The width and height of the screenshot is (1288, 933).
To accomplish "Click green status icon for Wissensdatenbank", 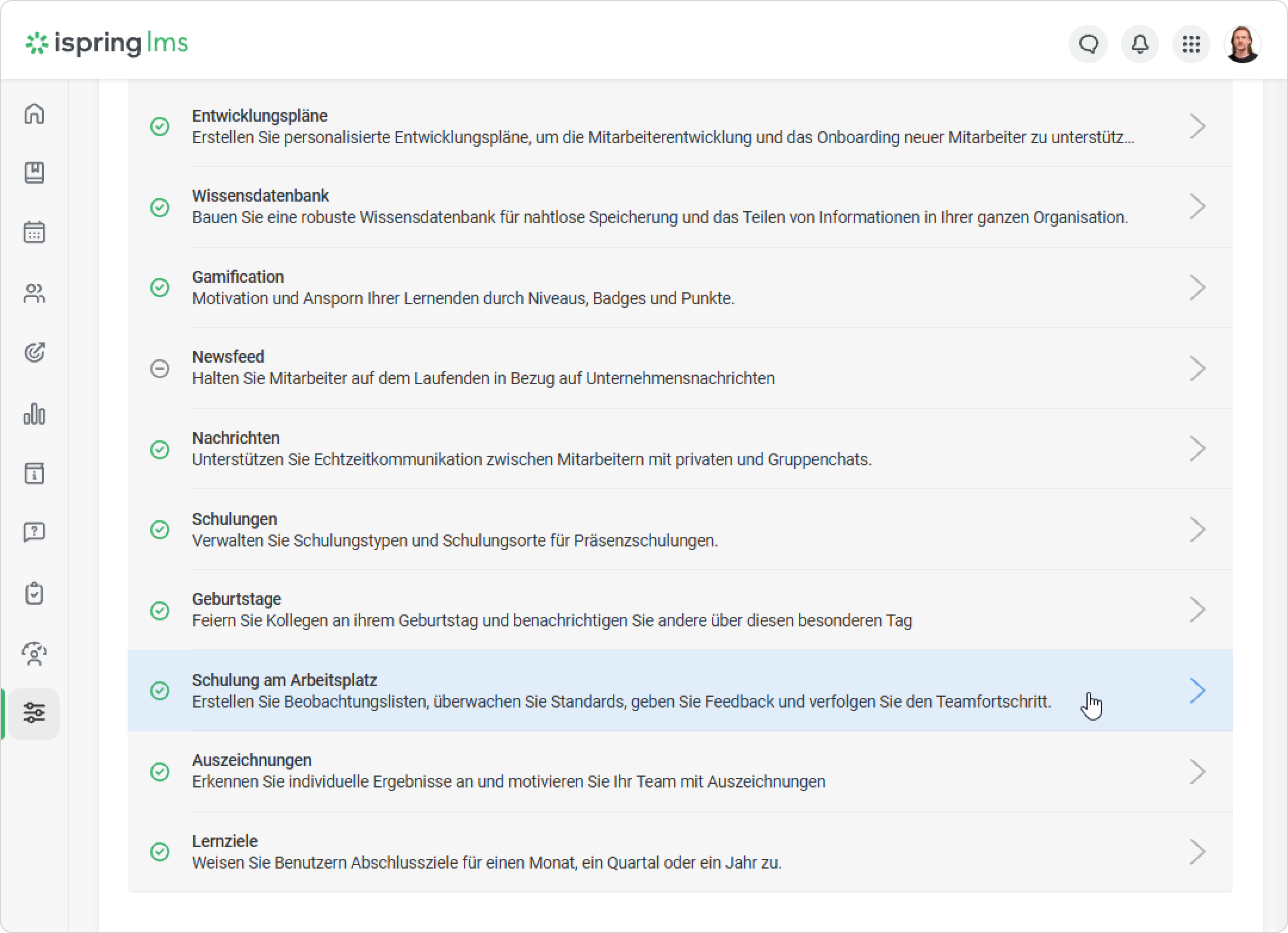I will (160, 207).
